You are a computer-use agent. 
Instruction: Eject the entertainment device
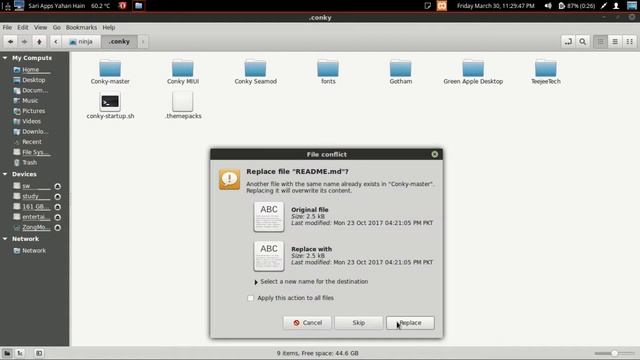58,217
